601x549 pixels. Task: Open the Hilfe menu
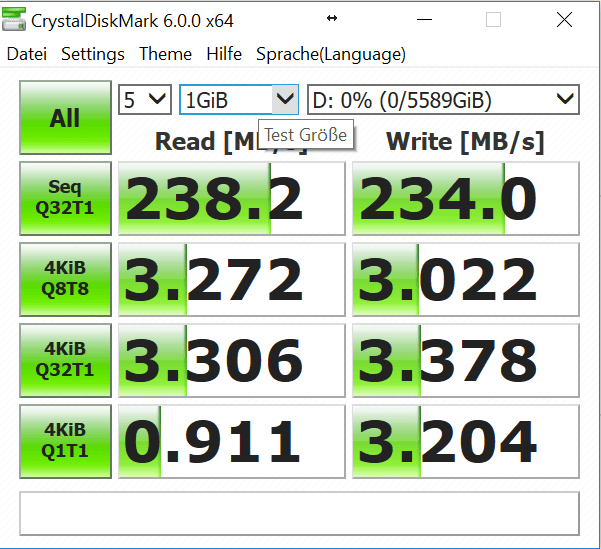point(224,54)
